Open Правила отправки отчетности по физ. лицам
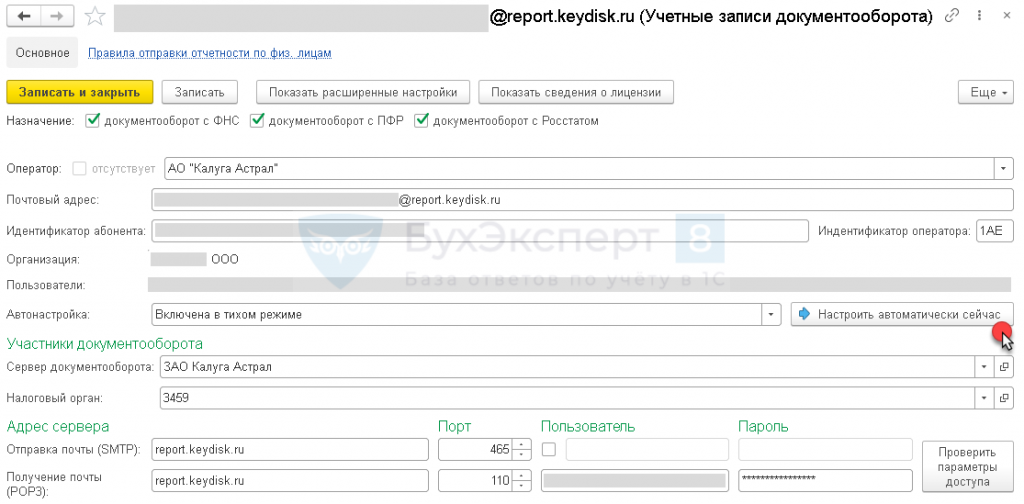Screen dimensions: 1024x504 [x=210, y=53]
